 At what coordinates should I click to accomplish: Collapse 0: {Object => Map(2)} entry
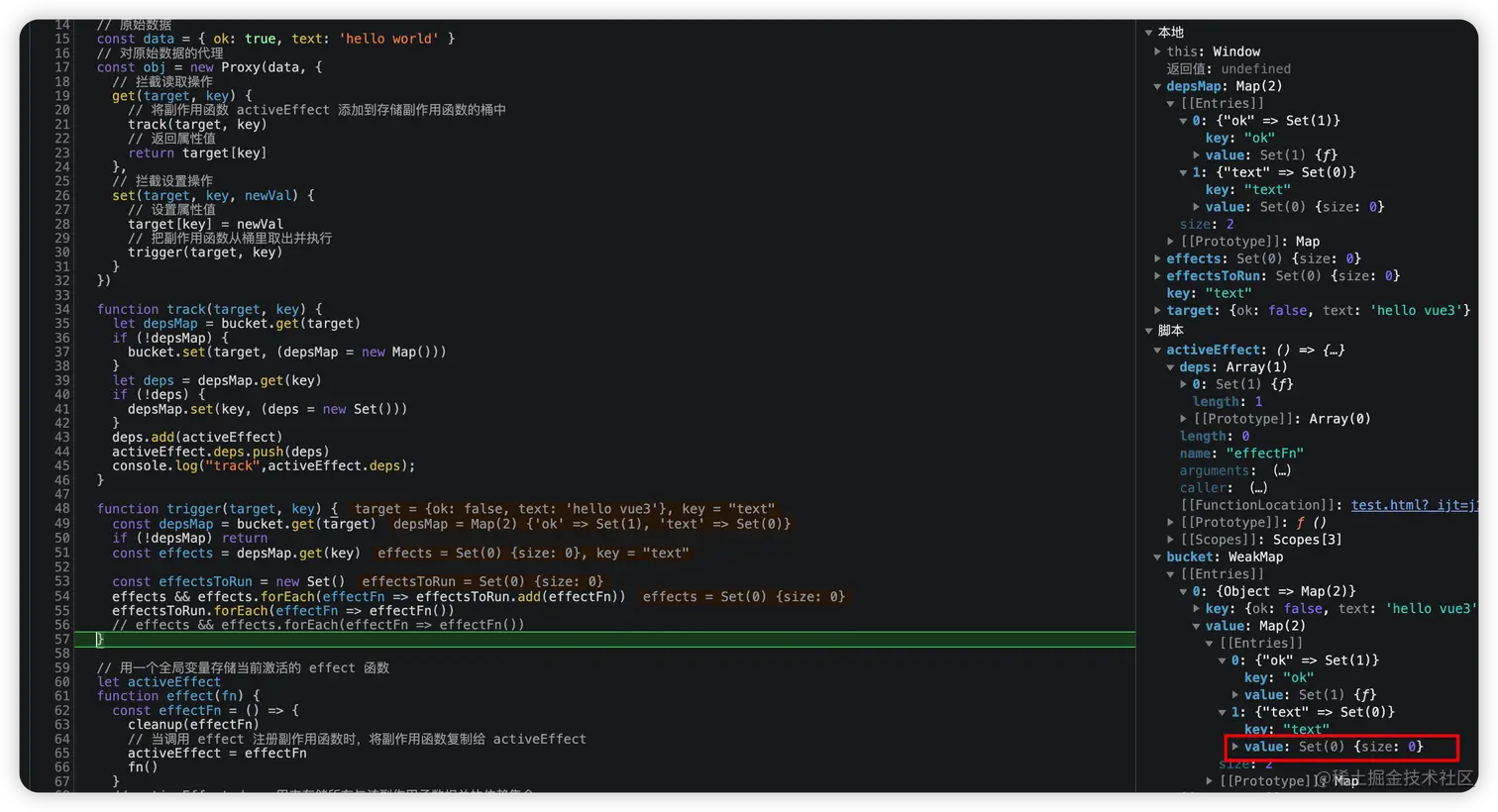(1183, 591)
